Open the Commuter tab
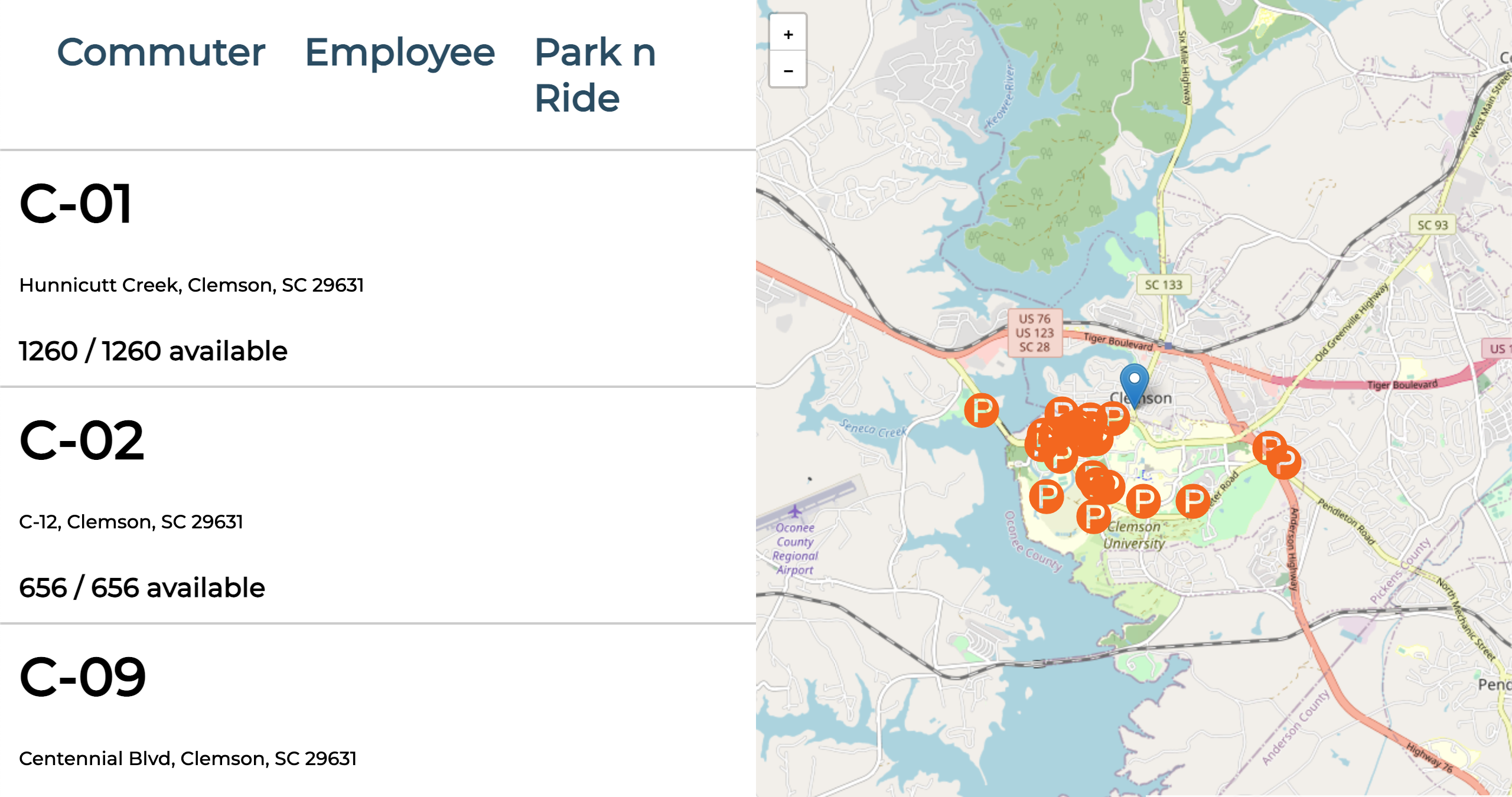1512x797 pixels. [x=161, y=52]
